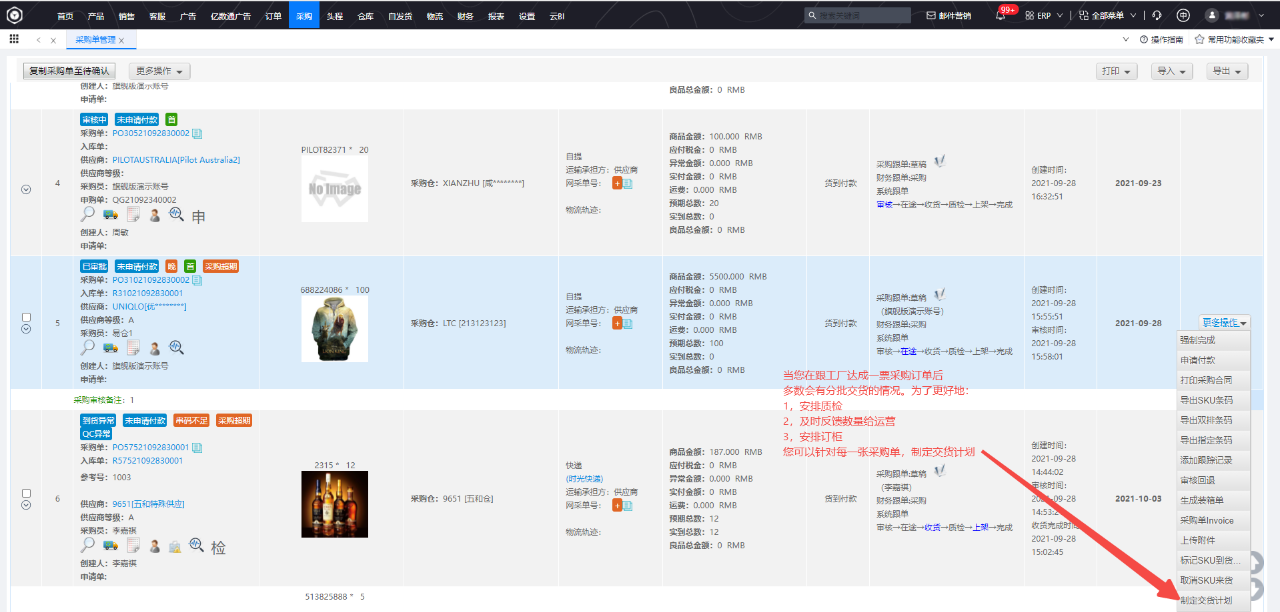Click the document note icon in row 4
This screenshot has width=1280, height=612.
click(x=132, y=214)
